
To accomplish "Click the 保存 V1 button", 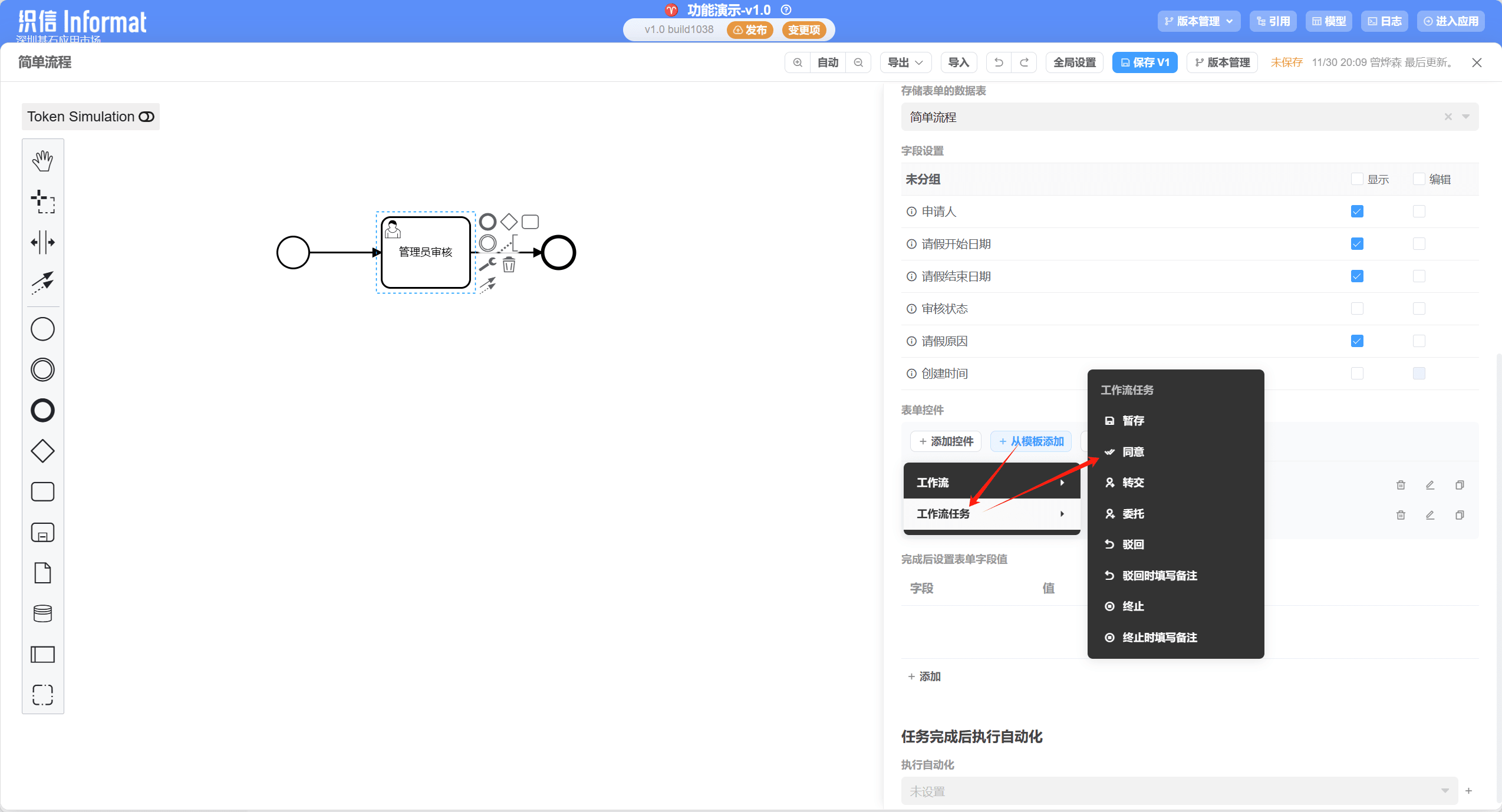I will [x=1144, y=62].
